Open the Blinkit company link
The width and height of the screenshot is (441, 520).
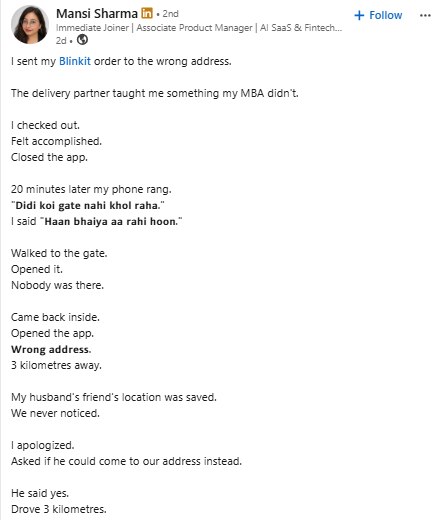(x=75, y=61)
